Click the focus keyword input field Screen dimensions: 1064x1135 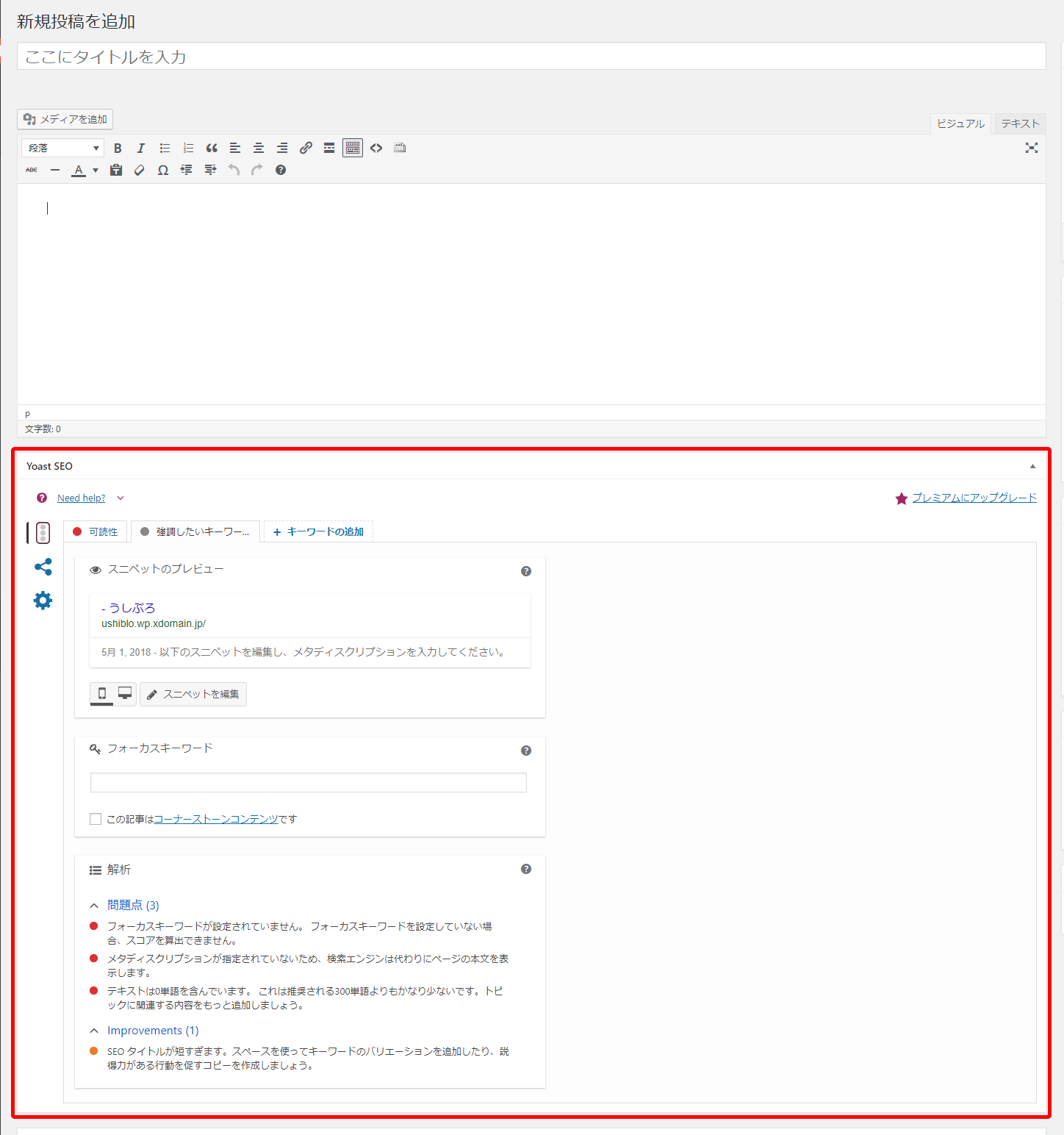309,782
